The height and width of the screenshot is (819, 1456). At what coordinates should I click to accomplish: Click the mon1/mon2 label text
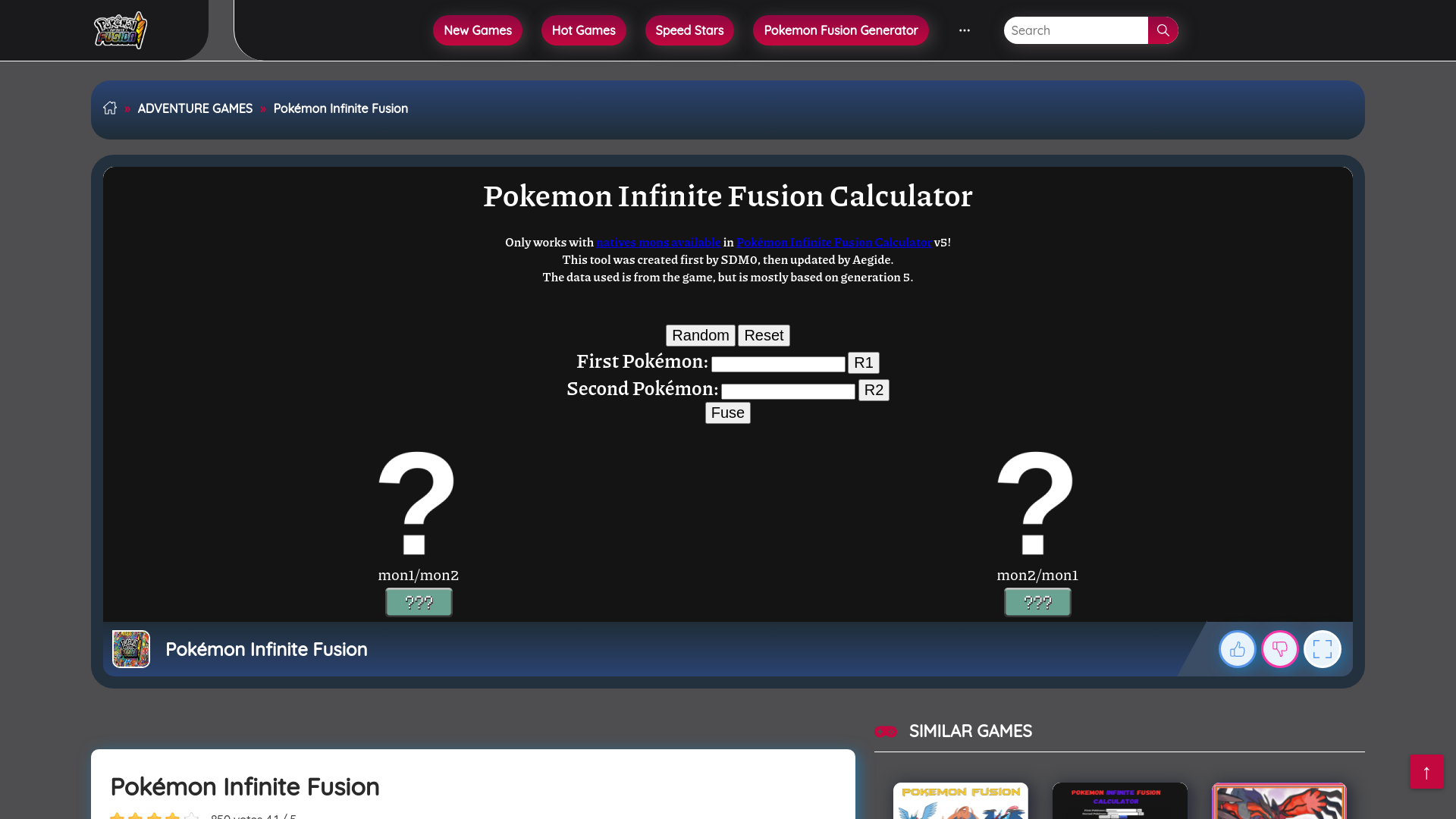pyautogui.click(x=419, y=575)
